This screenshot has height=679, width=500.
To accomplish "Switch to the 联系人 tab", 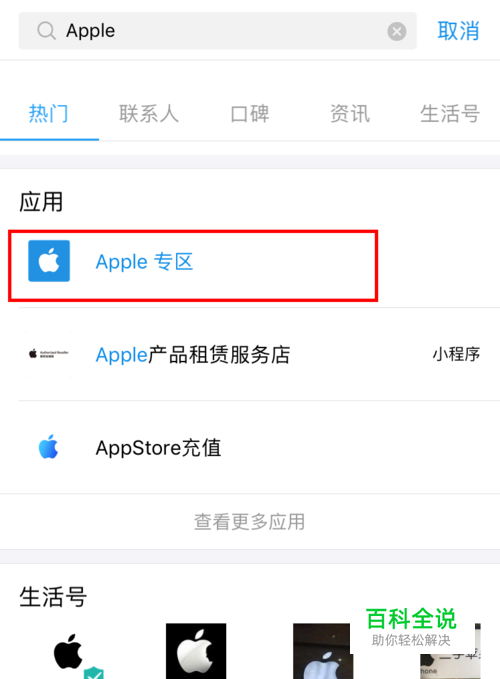I will [x=149, y=114].
